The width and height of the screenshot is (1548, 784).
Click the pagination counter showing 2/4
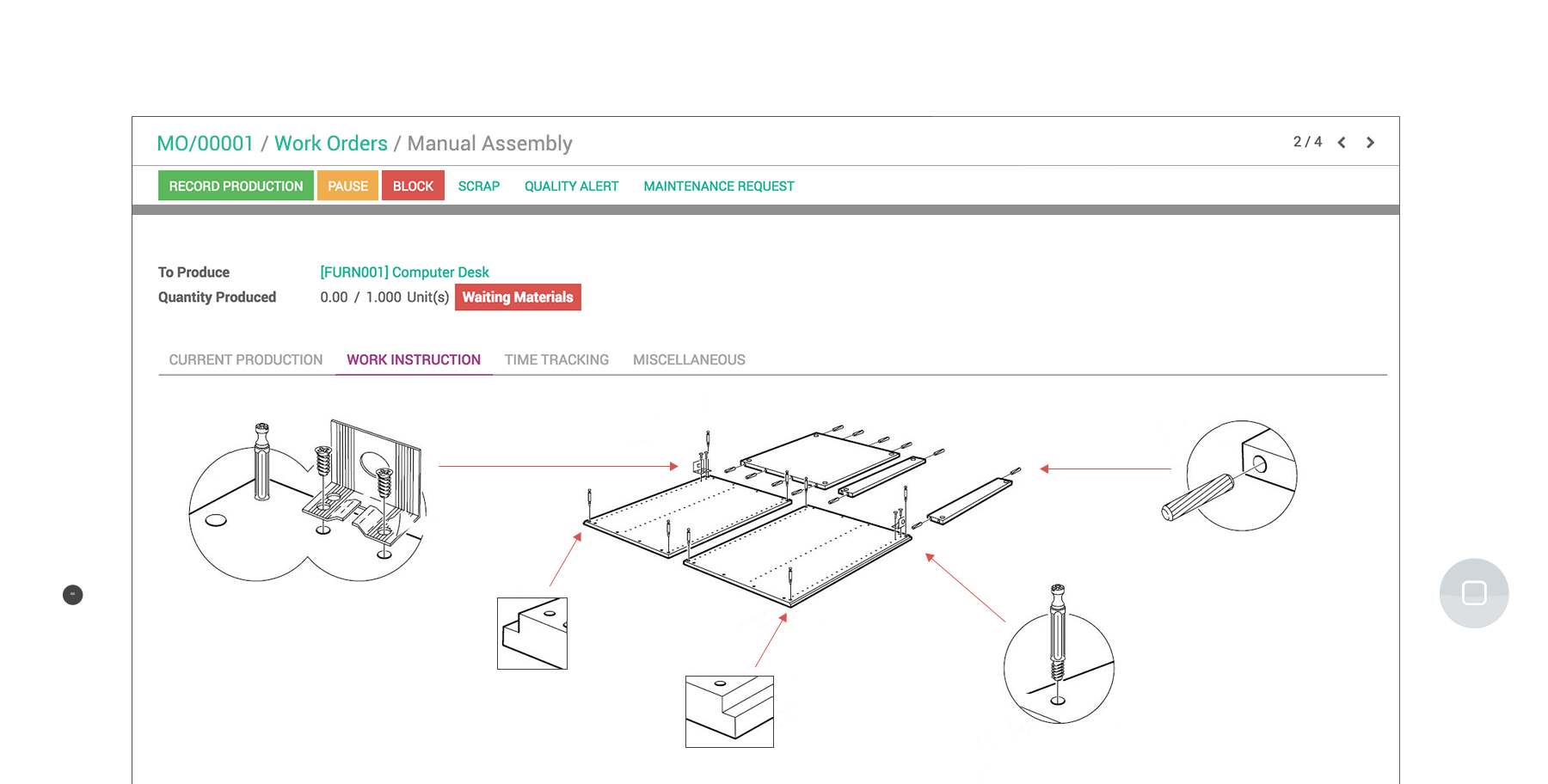point(1307,142)
